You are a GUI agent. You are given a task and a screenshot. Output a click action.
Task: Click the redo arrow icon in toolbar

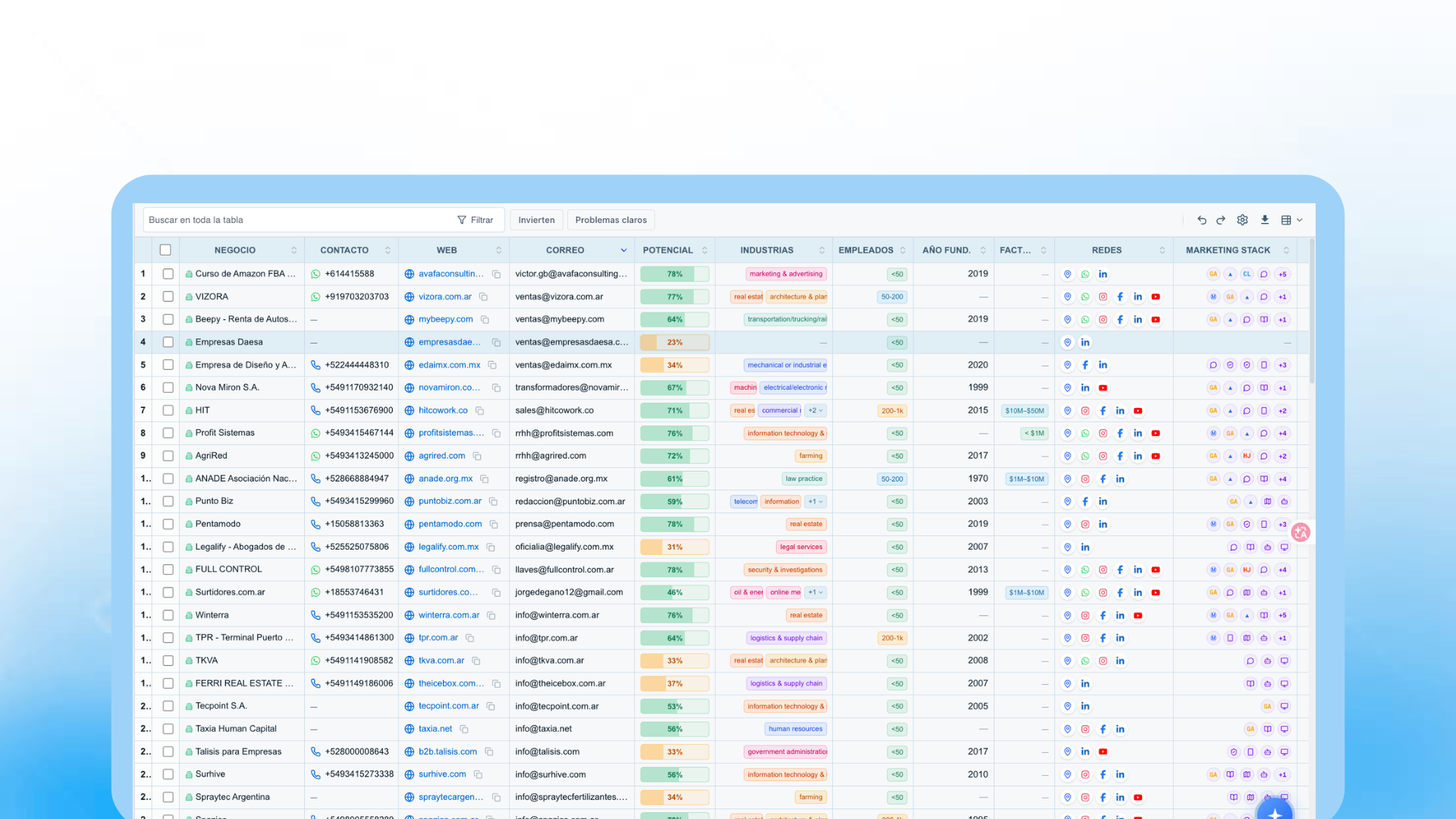pyautogui.click(x=1221, y=220)
